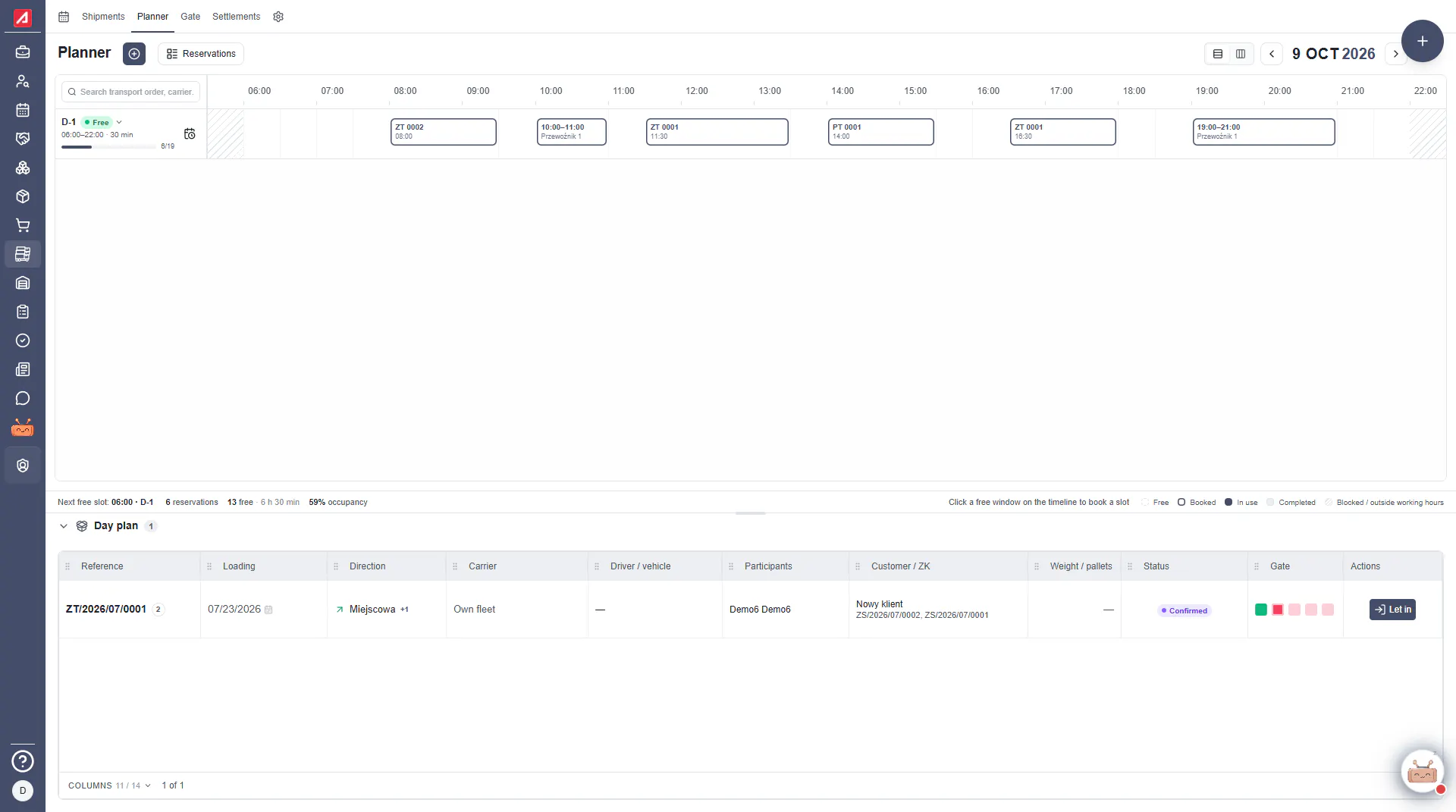
Task: Click the green gate status swatch
Action: pyautogui.click(x=1261, y=610)
